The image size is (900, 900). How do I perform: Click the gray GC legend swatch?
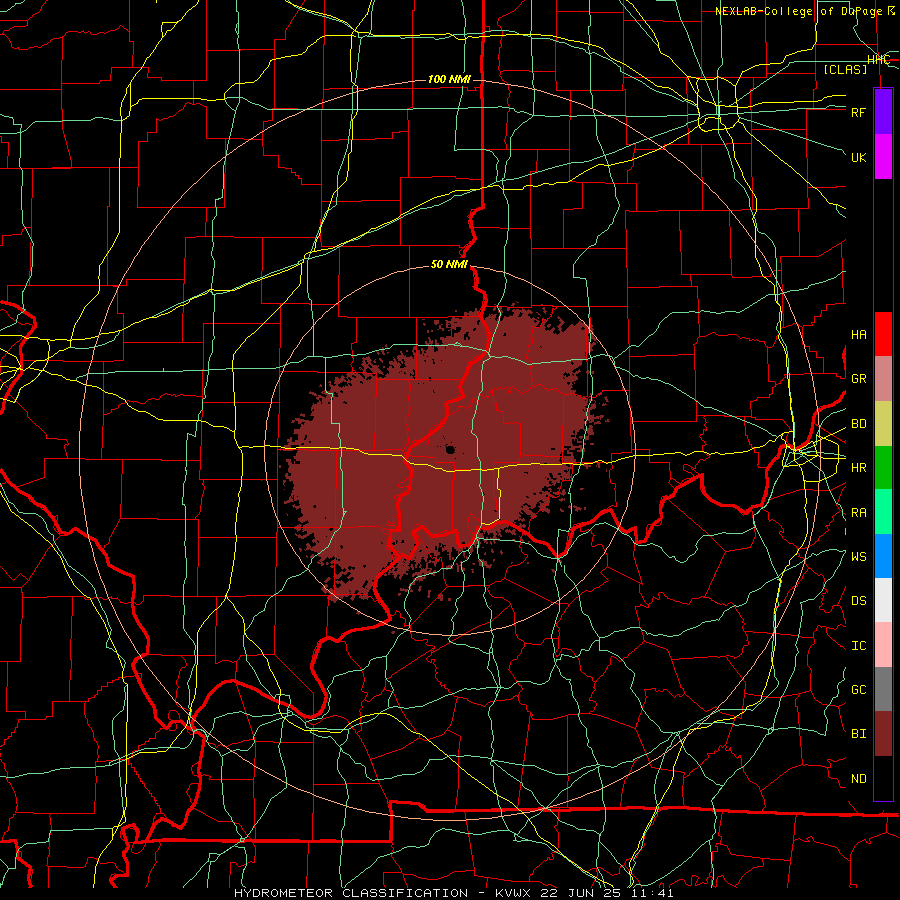pyautogui.click(x=883, y=689)
